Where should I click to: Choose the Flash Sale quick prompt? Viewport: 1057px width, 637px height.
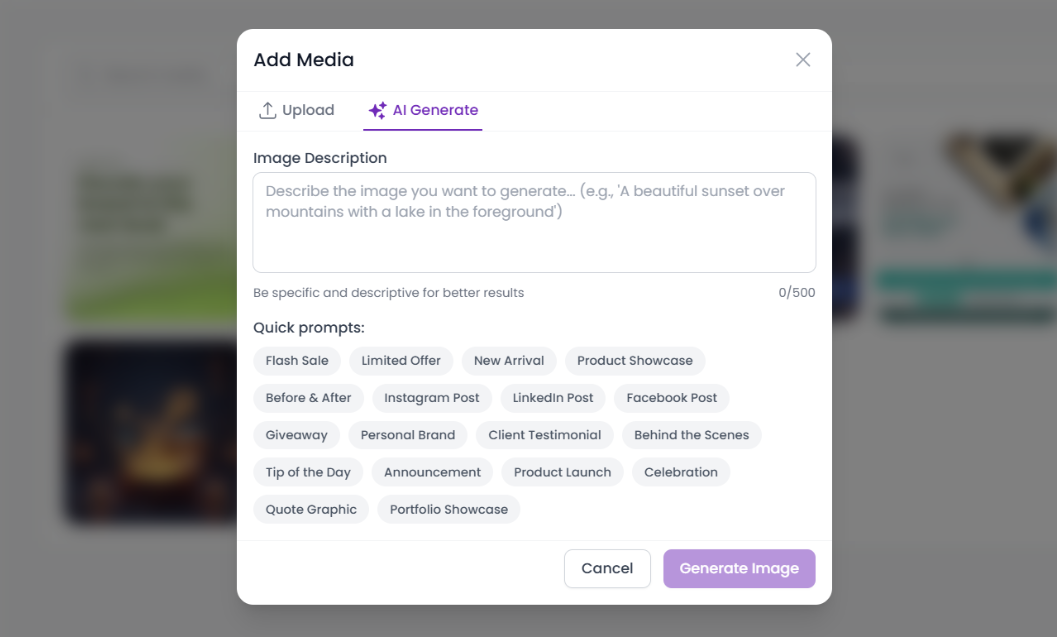pos(297,361)
